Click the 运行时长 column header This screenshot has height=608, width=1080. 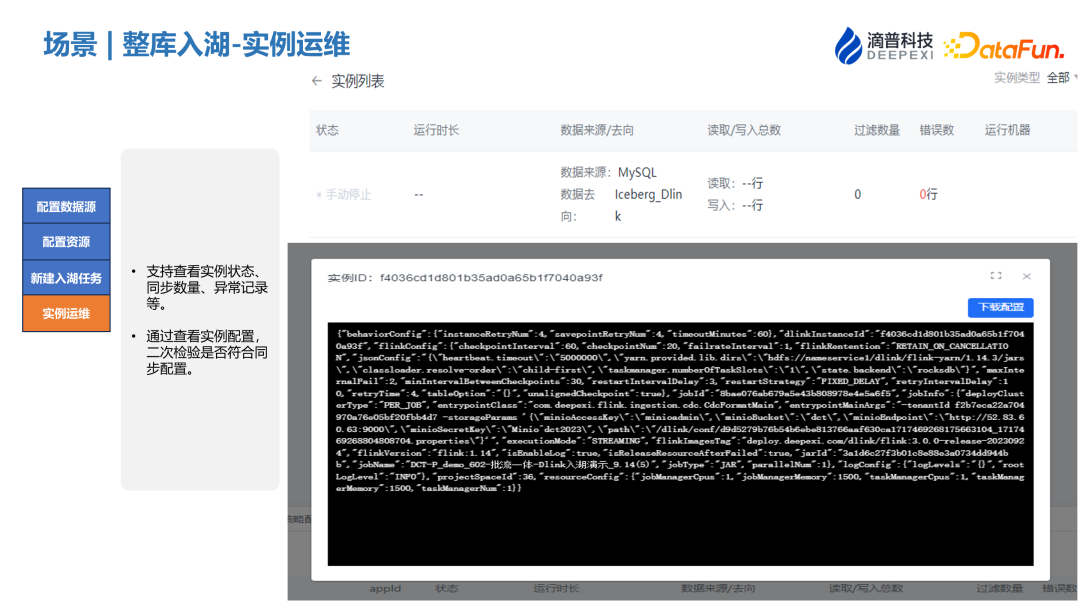coord(436,130)
